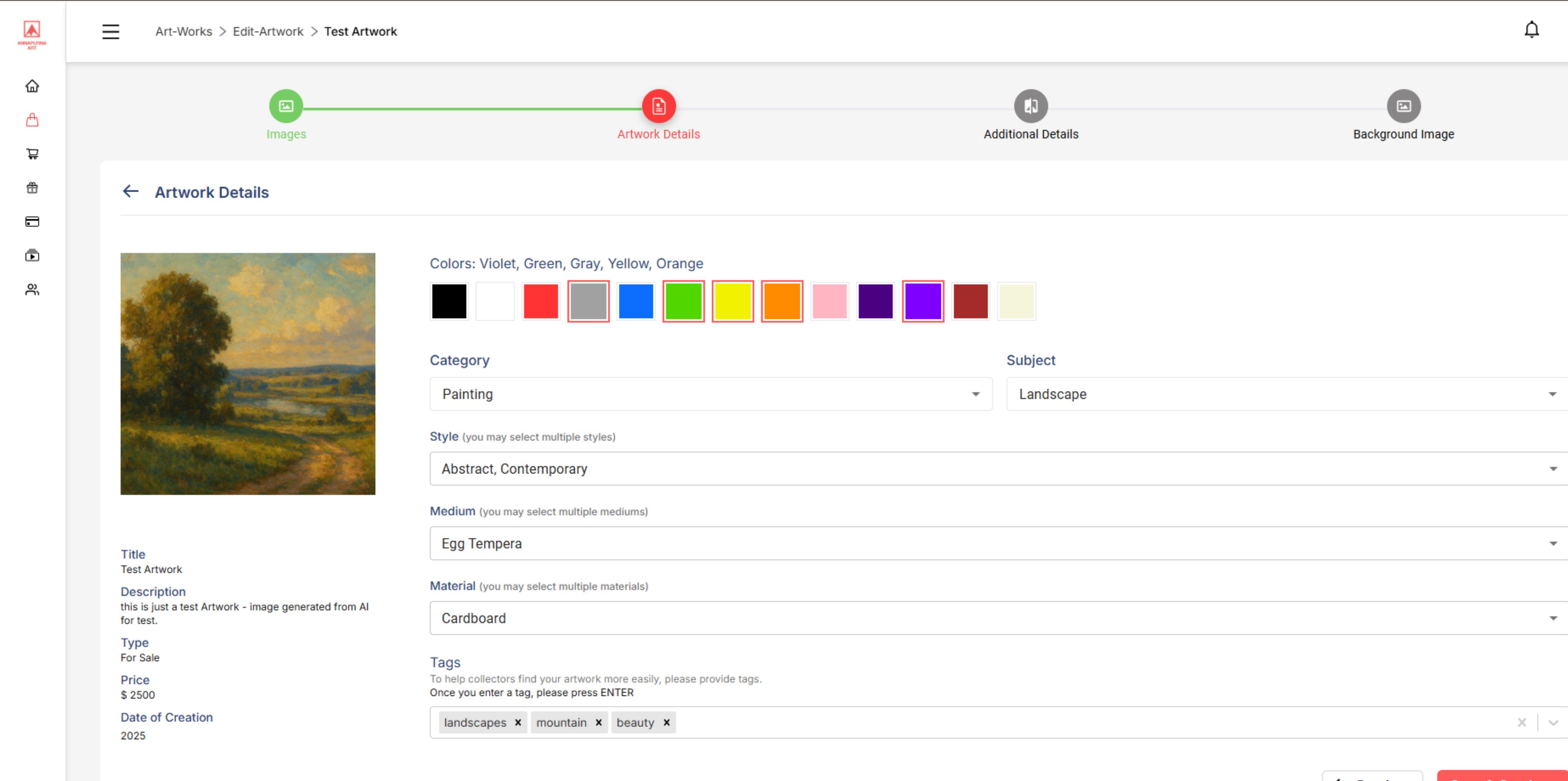This screenshot has height=781, width=1568.
Task: Clear all tags with the X
Action: point(1522,723)
